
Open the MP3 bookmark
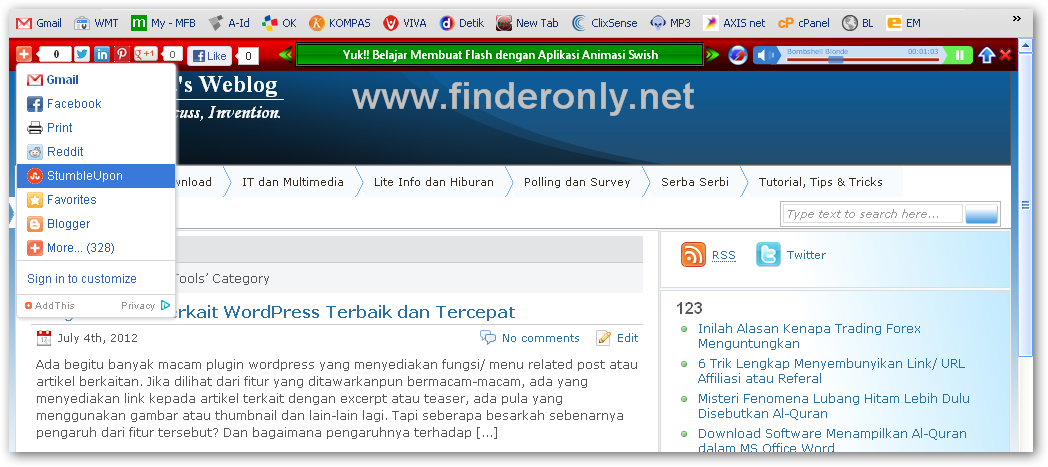coord(670,23)
